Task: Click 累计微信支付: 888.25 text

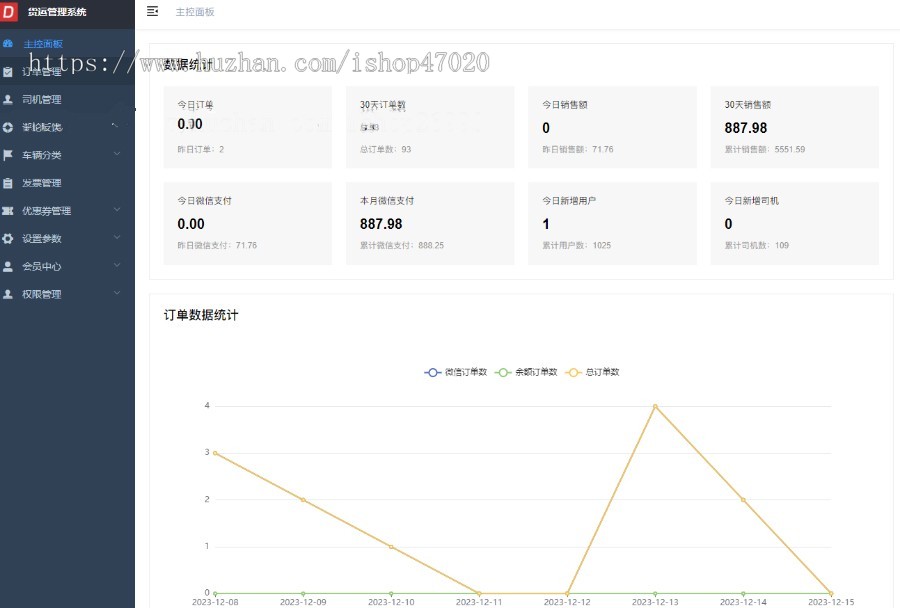Action: [402, 245]
